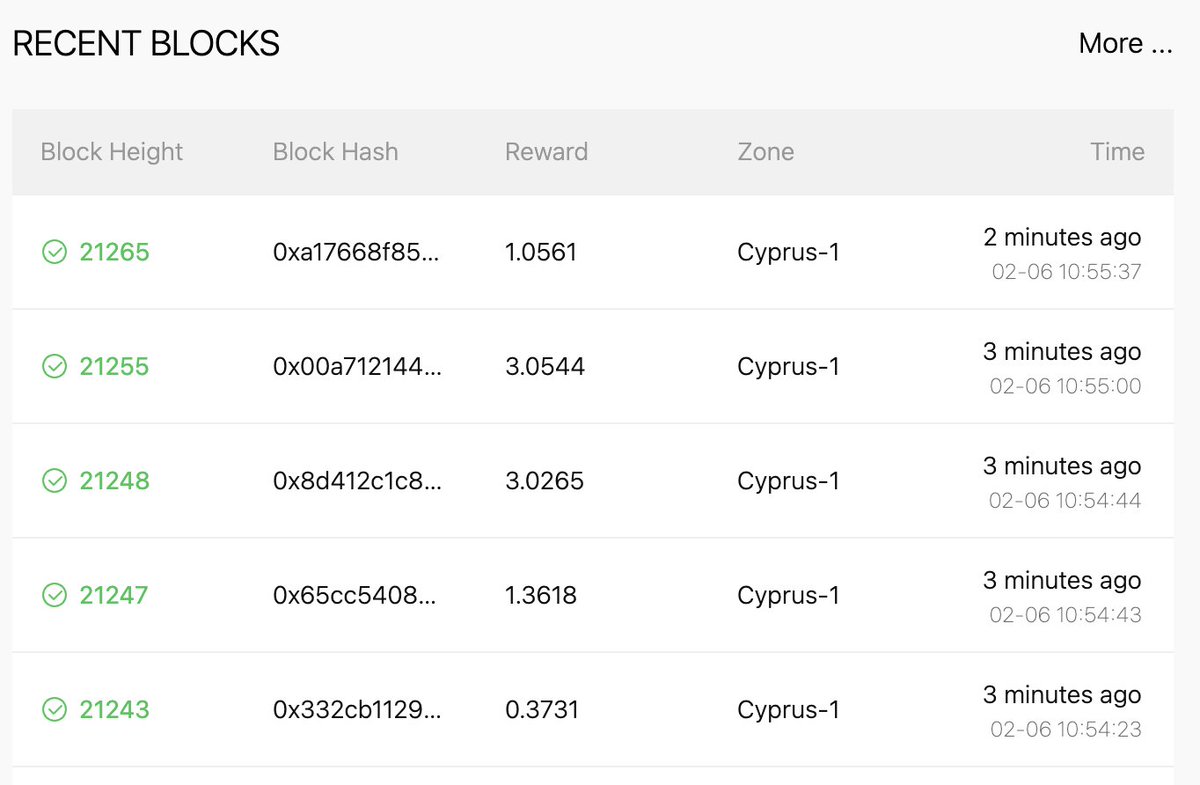Viewport: 1200px width, 785px height.
Task: Select block hash 0x00a712144...
Action: pyautogui.click(x=356, y=367)
